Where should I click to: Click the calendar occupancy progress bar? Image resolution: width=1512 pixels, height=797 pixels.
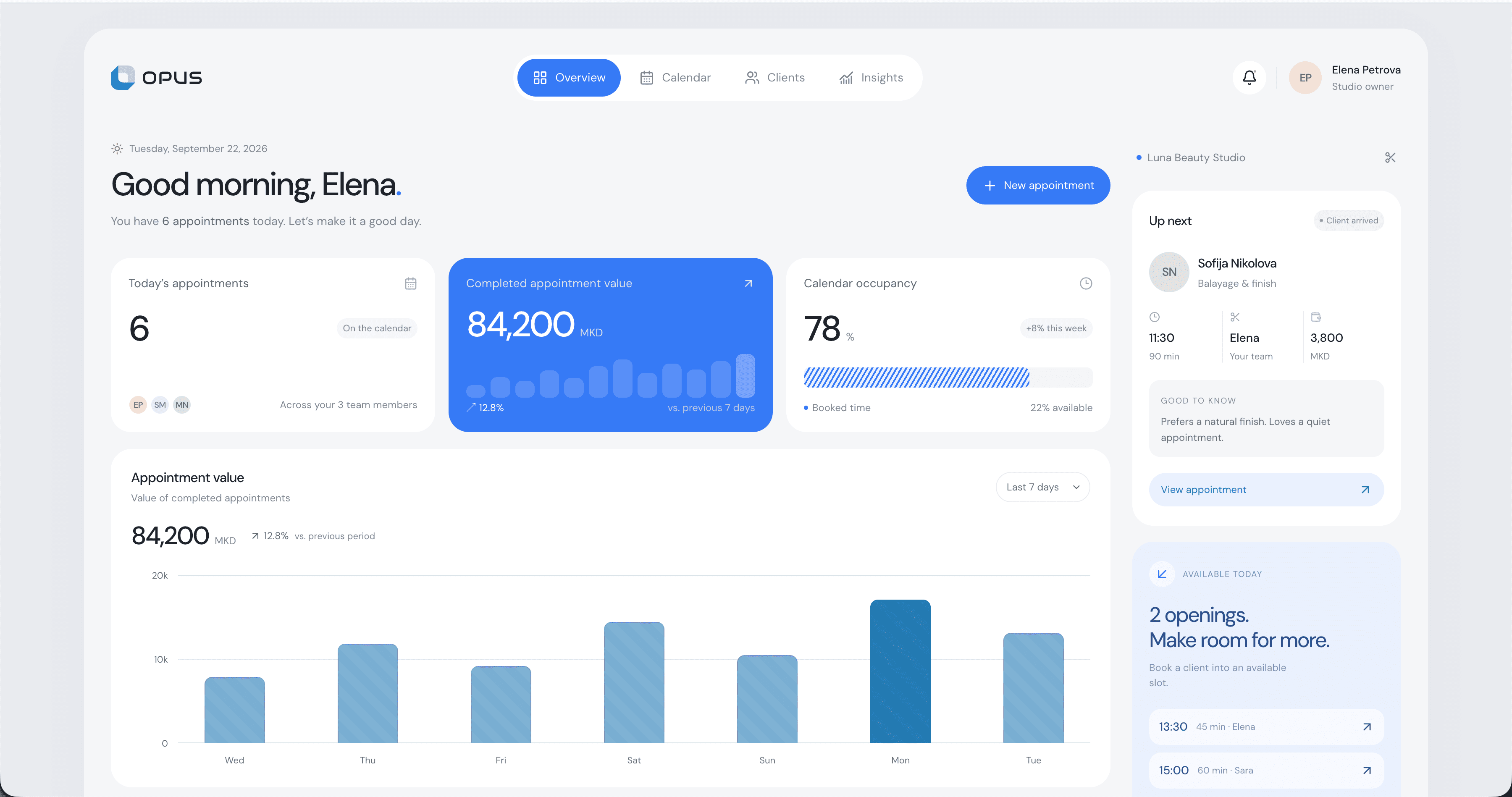click(x=948, y=378)
